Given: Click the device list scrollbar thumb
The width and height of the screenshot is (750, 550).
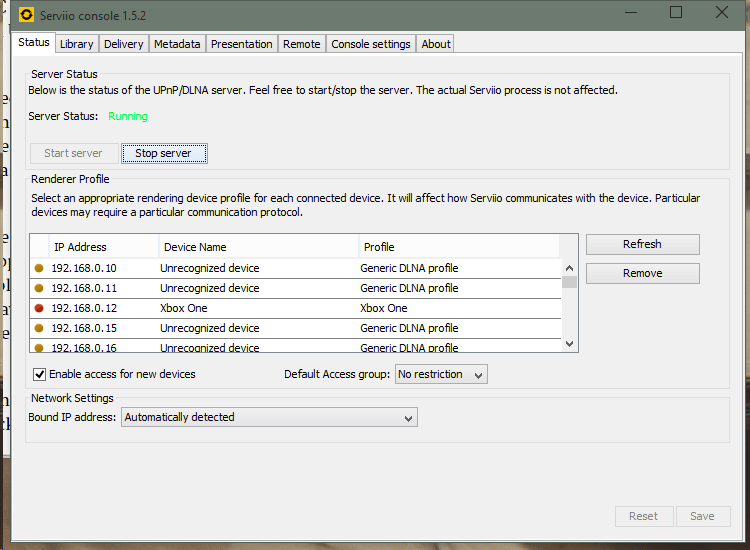Looking at the screenshot, I should coord(569,282).
